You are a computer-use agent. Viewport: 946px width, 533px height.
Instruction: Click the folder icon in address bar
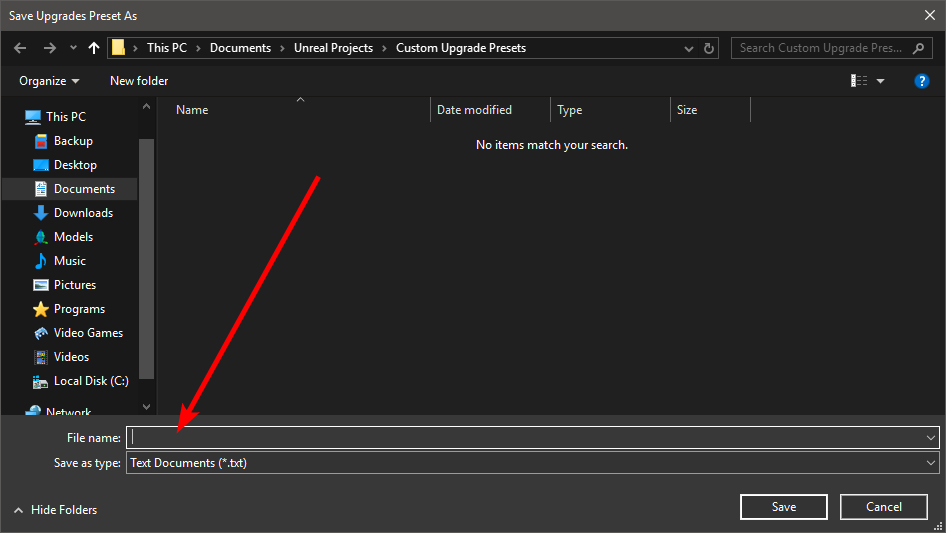[118, 48]
